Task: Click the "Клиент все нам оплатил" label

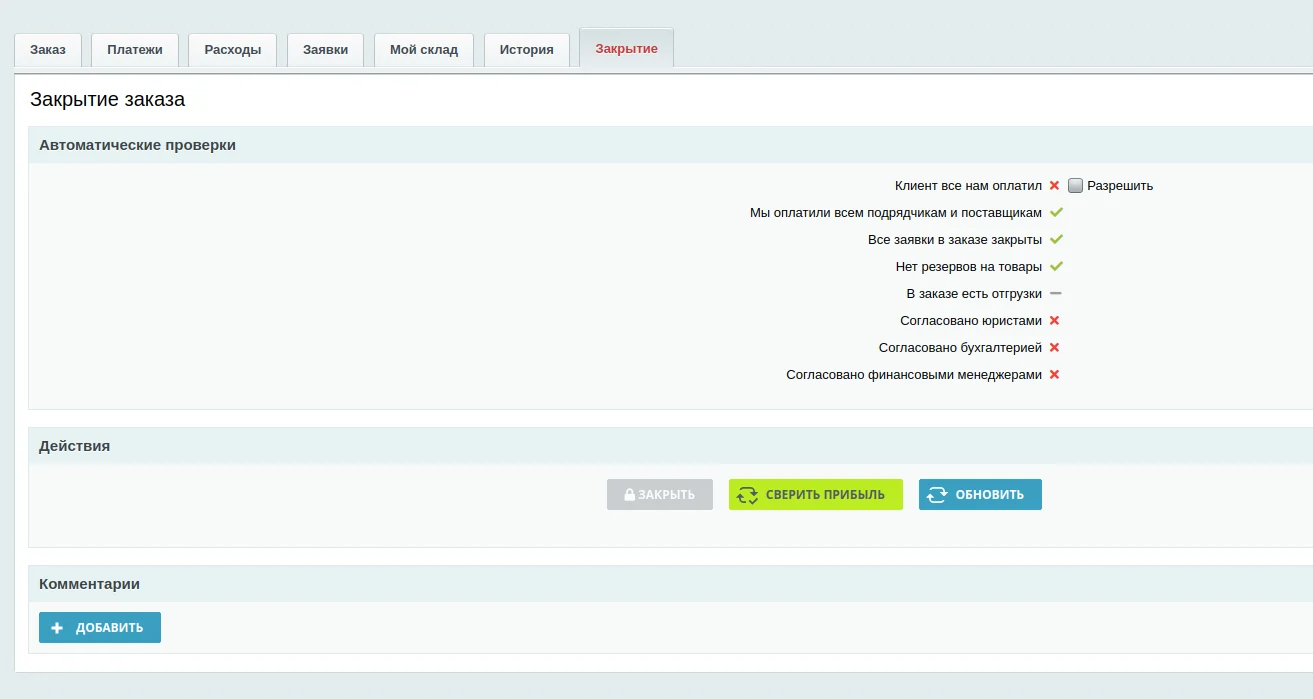Action: tap(969, 186)
